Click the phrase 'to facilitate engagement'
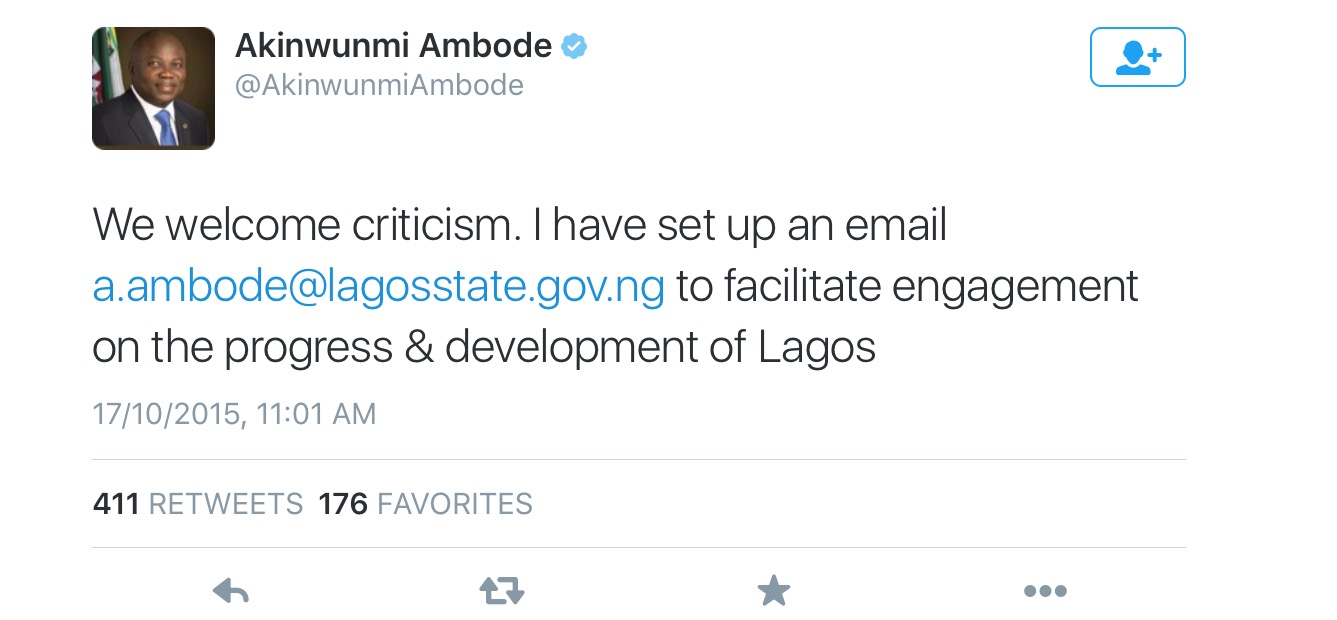Viewport: 1337px width, 620px height. point(907,288)
